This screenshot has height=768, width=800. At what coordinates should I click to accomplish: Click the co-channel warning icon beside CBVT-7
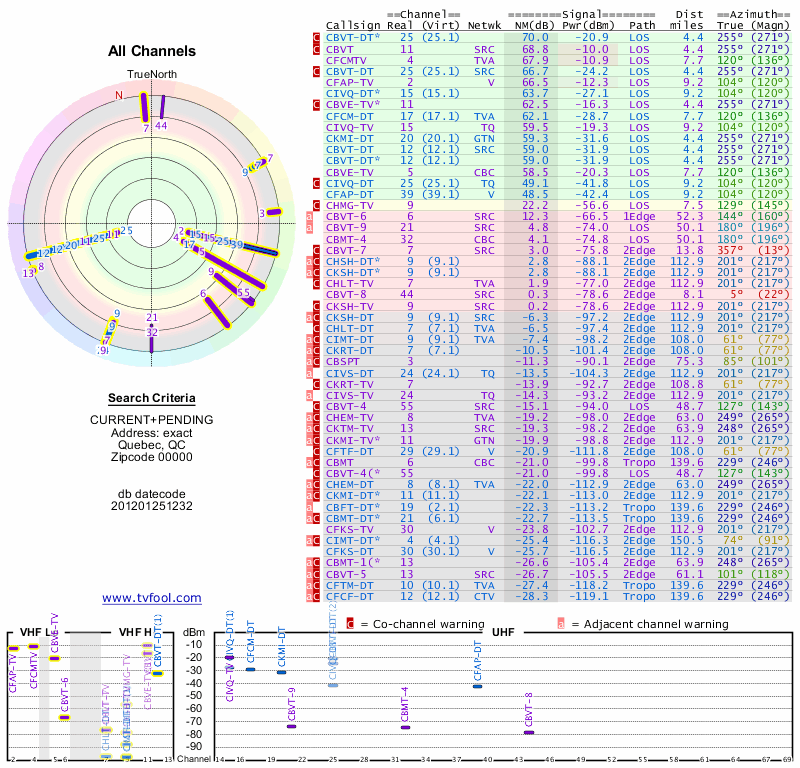(316, 250)
